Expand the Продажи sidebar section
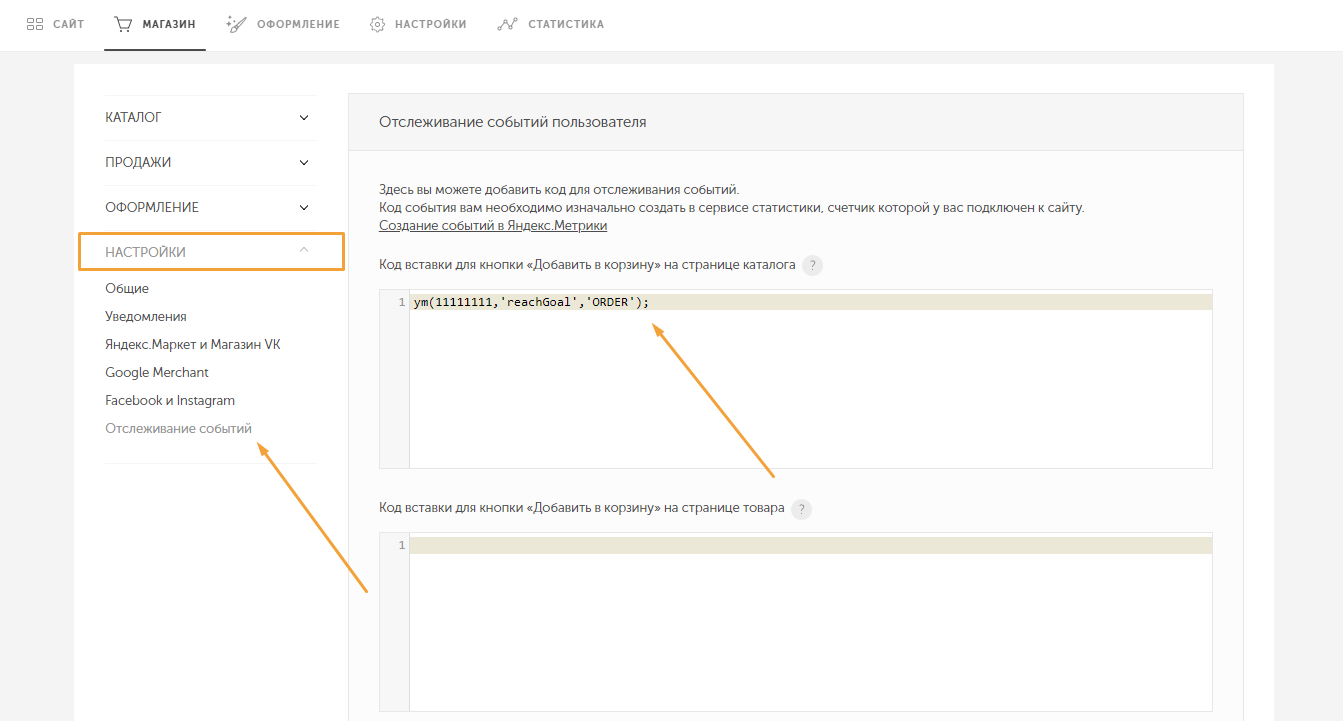Image resolution: width=1343 pixels, height=721 pixels. [210, 163]
